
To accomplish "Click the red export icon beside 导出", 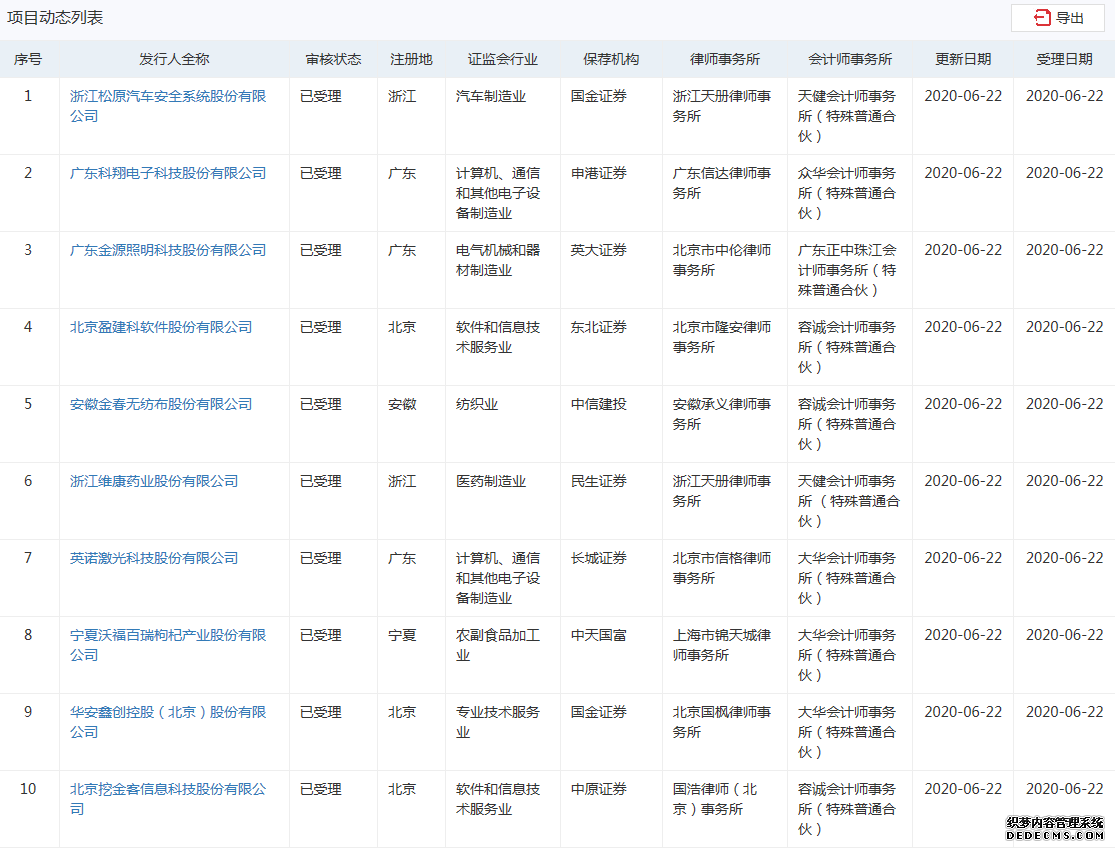I will click(1042, 18).
